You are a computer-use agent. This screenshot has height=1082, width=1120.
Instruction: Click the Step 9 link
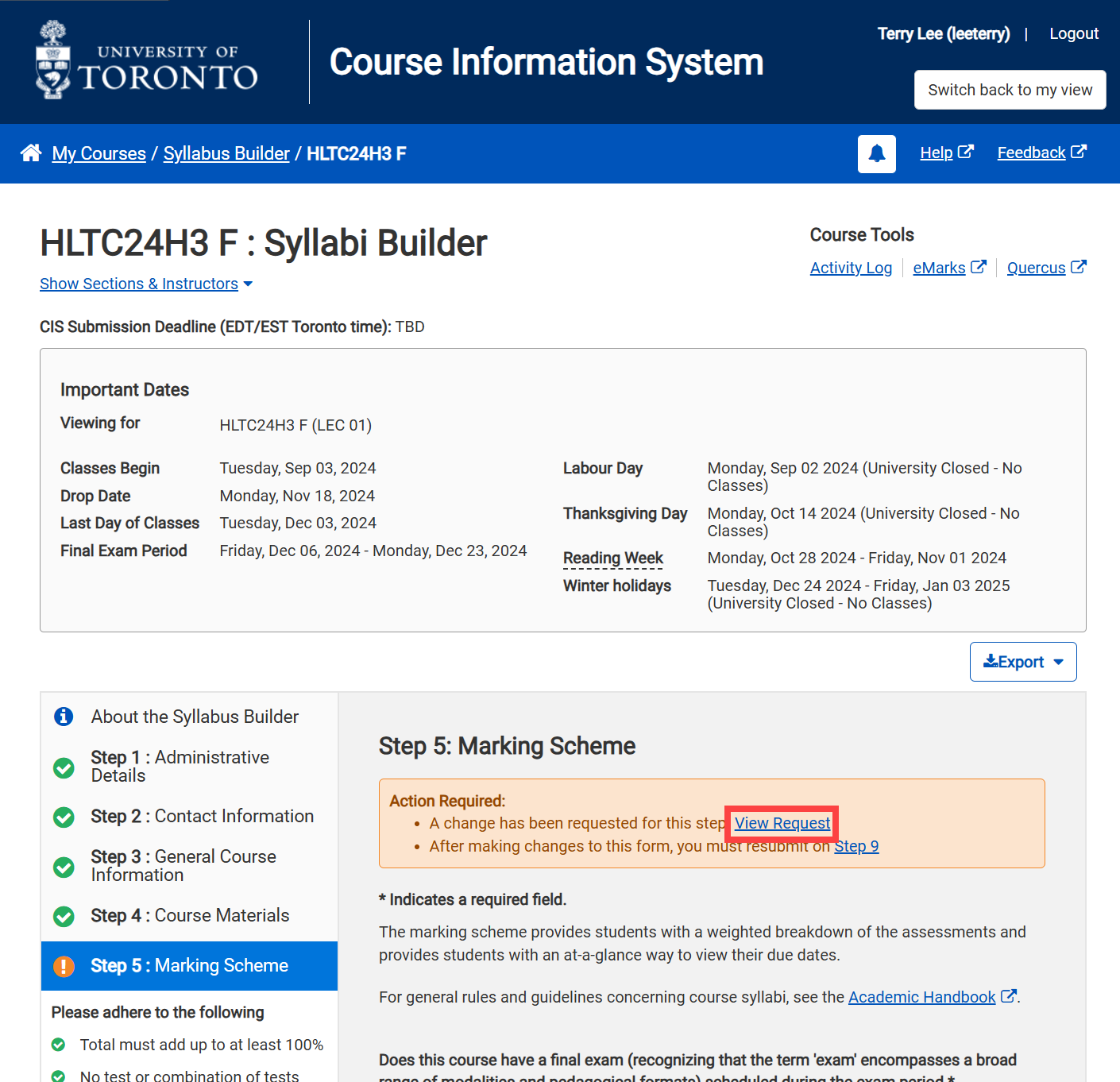(x=856, y=846)
